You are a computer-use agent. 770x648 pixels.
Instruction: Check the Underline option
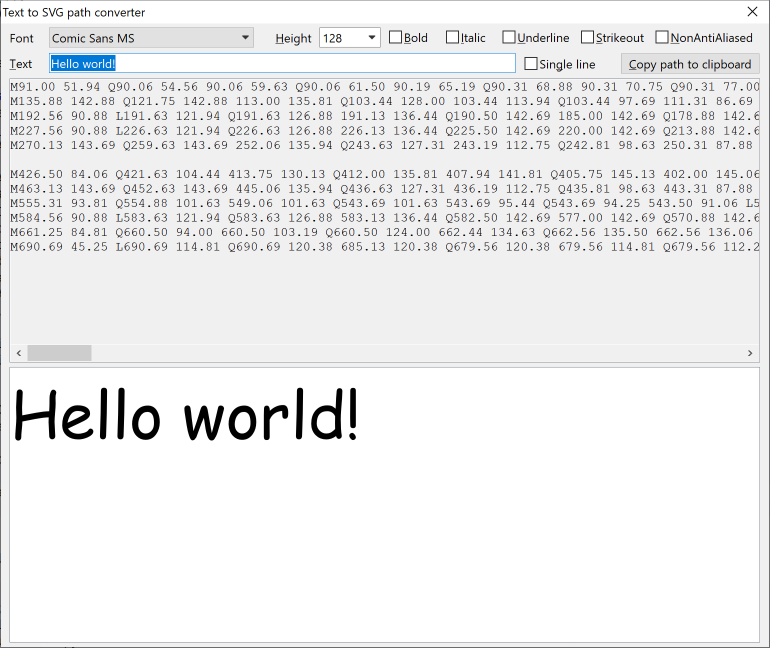tap(509, 38)
